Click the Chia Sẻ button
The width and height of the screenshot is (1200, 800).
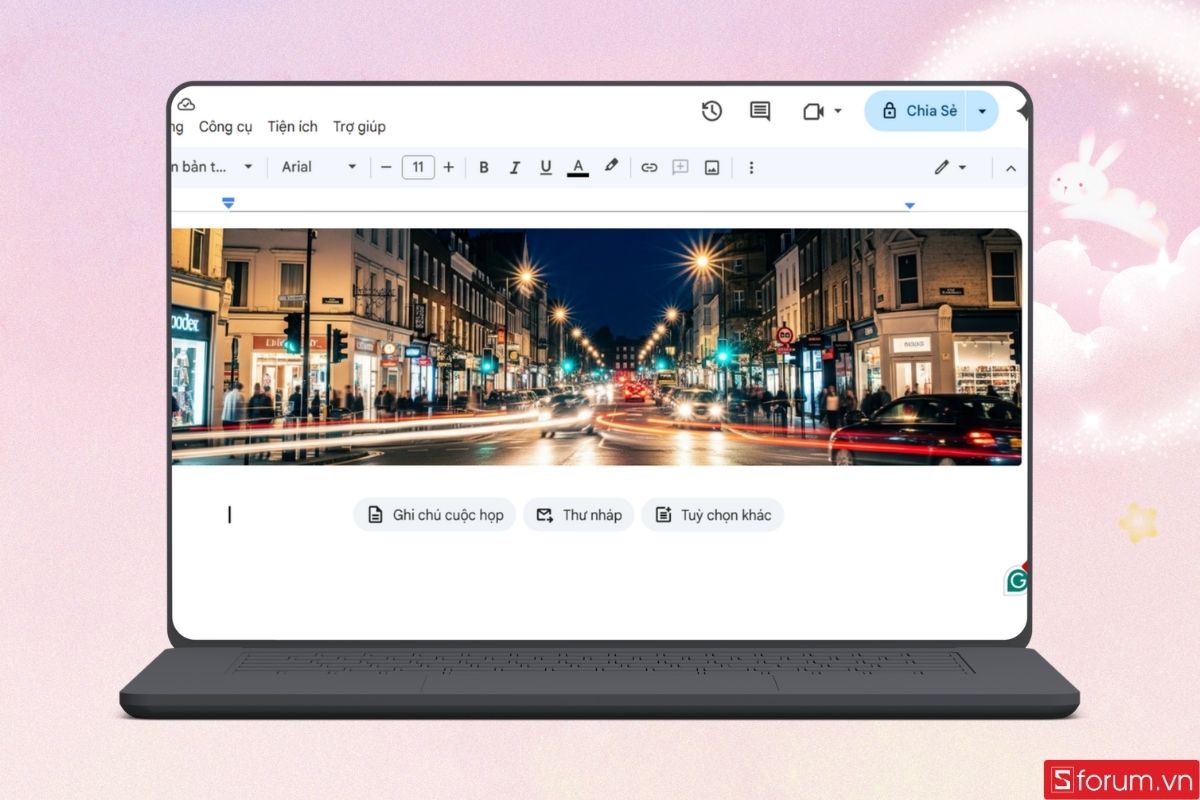925,111
